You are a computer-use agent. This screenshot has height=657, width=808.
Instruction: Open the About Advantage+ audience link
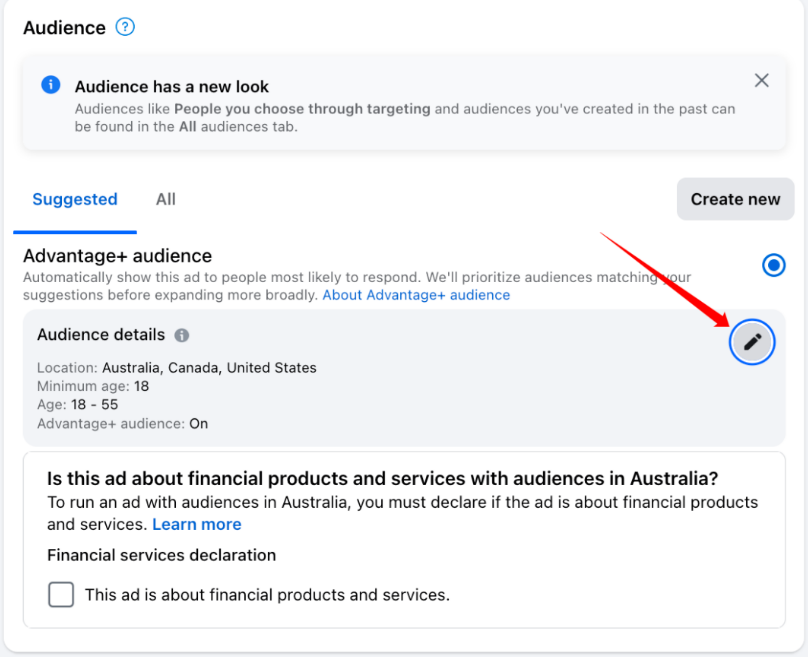pyautogui.click(x=416, y=295)
